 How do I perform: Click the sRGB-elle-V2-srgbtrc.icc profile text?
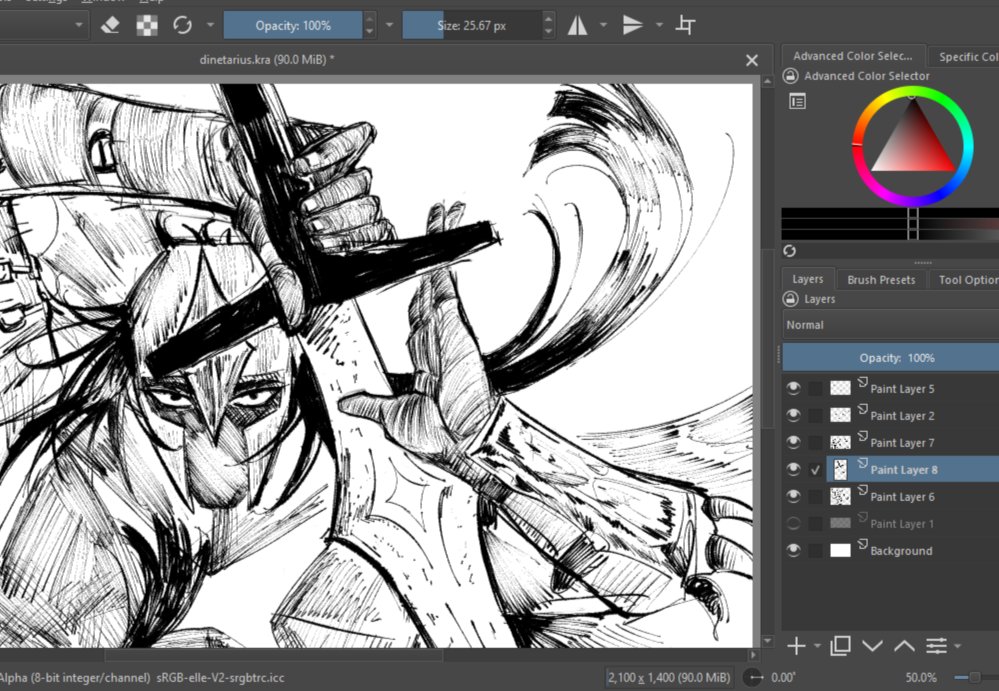click(x=220, y=678)
